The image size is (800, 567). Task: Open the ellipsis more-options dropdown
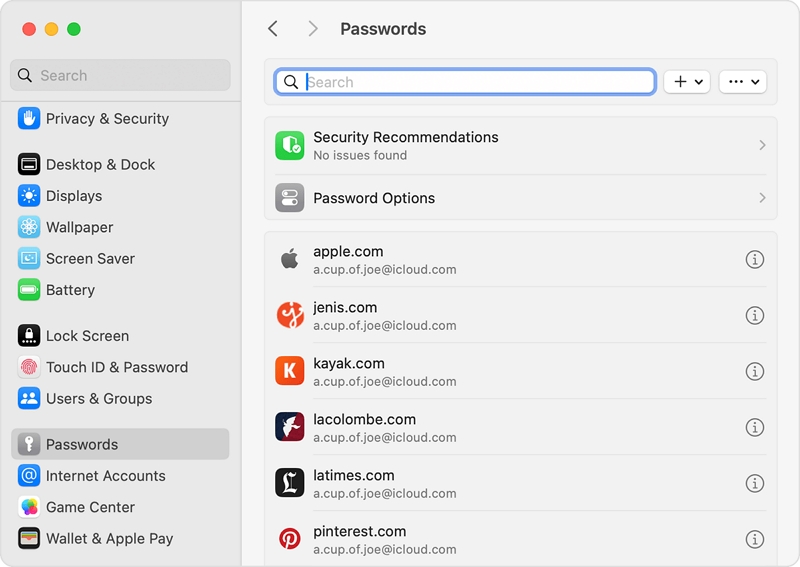[x=743, y=82]
